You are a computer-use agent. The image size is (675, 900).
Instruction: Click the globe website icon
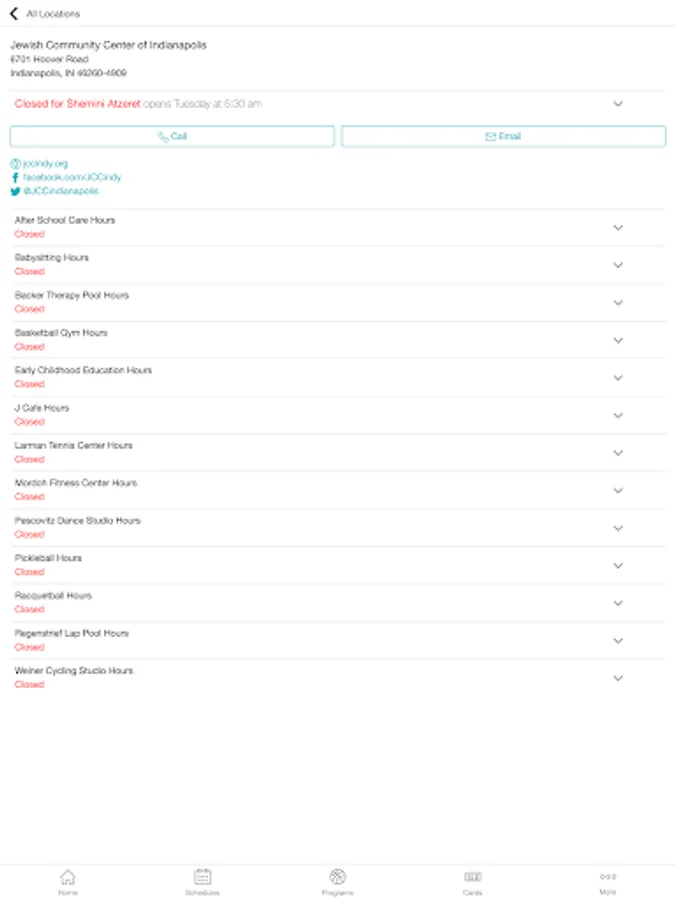point(15,164)
